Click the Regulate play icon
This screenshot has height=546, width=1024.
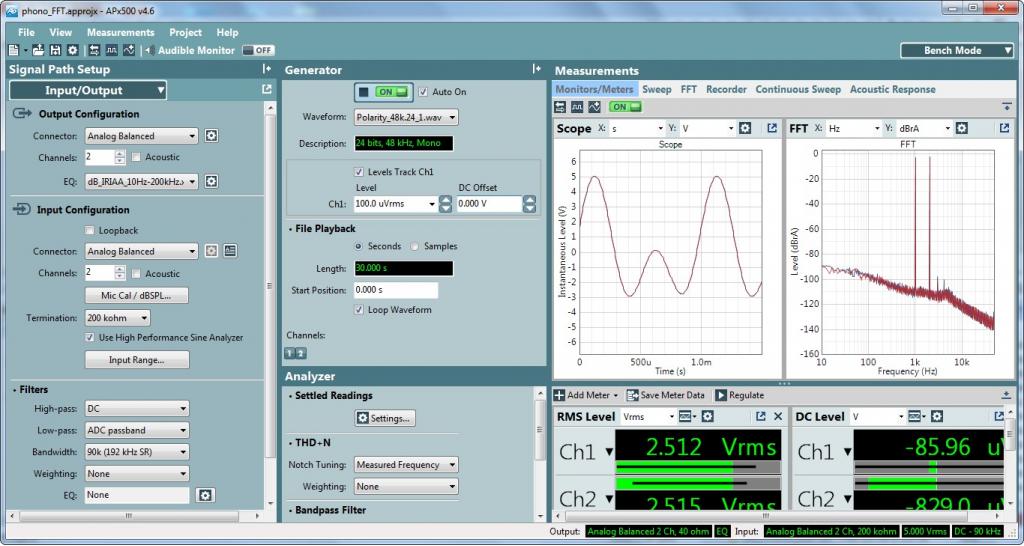[721, 395]
